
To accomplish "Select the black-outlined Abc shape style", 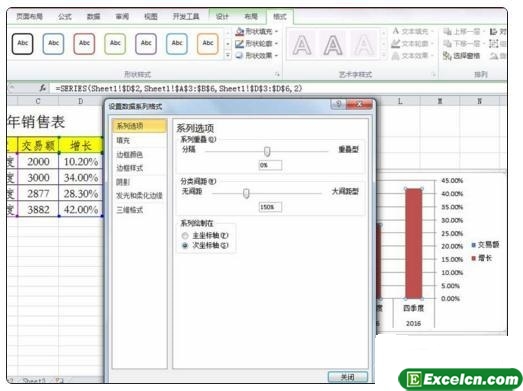I will [23, 44].
